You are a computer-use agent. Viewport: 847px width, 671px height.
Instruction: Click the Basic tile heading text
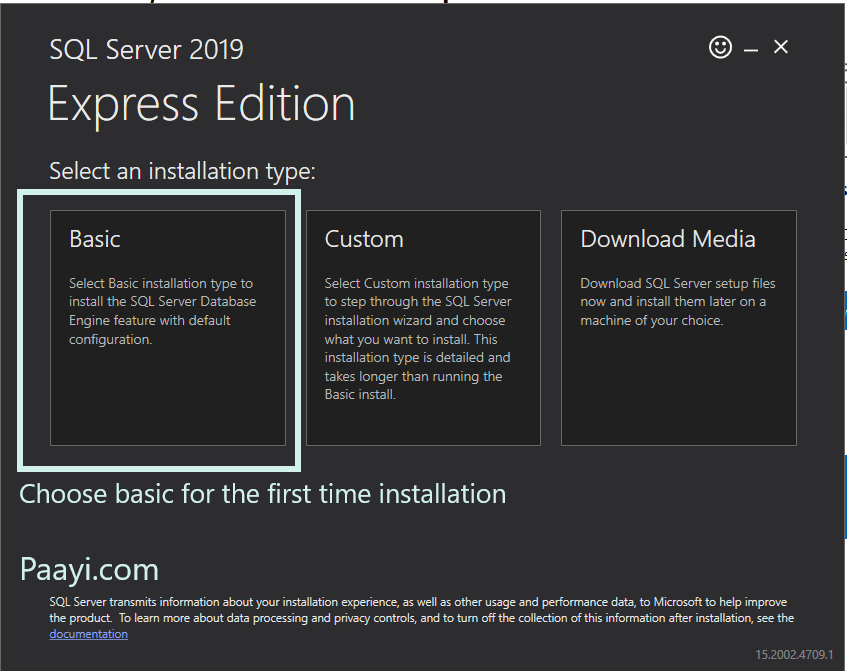point(95,238)
